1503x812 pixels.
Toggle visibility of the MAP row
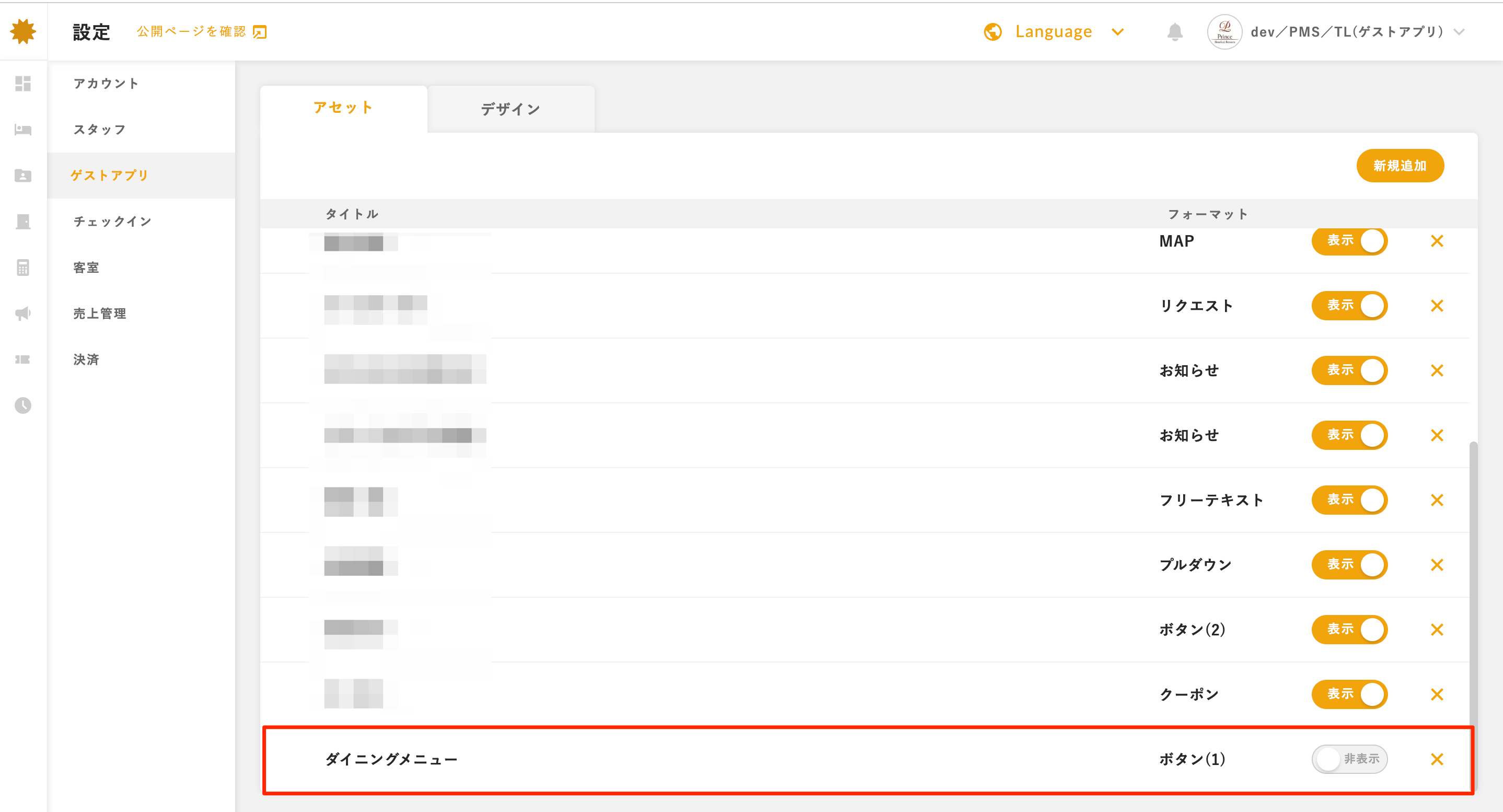(x=1349, y=241)
